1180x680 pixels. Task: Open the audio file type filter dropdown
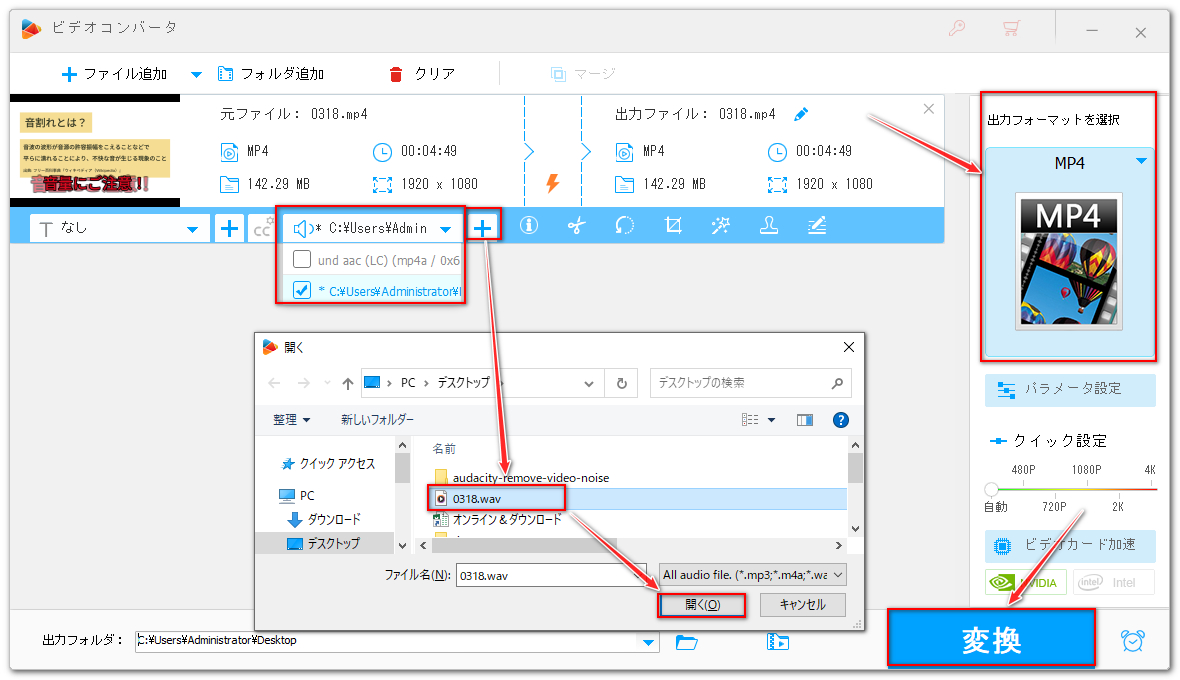[x=836, y=575]
